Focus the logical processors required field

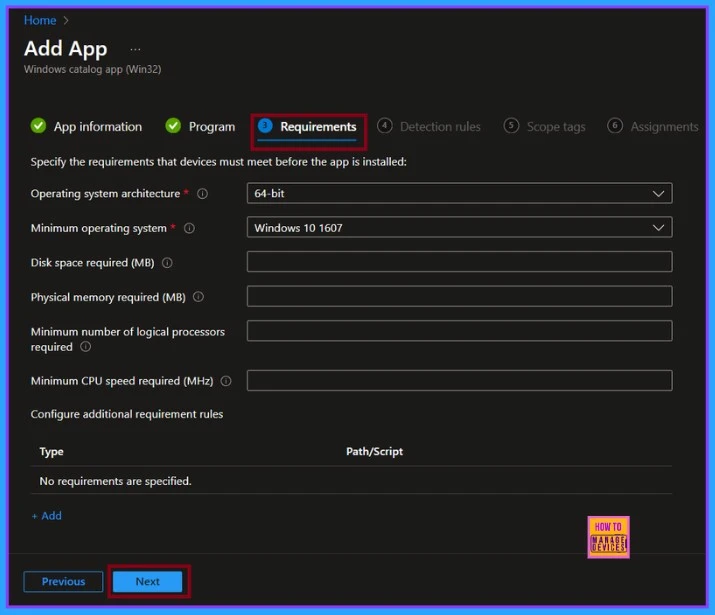click(x=459, y=331)
